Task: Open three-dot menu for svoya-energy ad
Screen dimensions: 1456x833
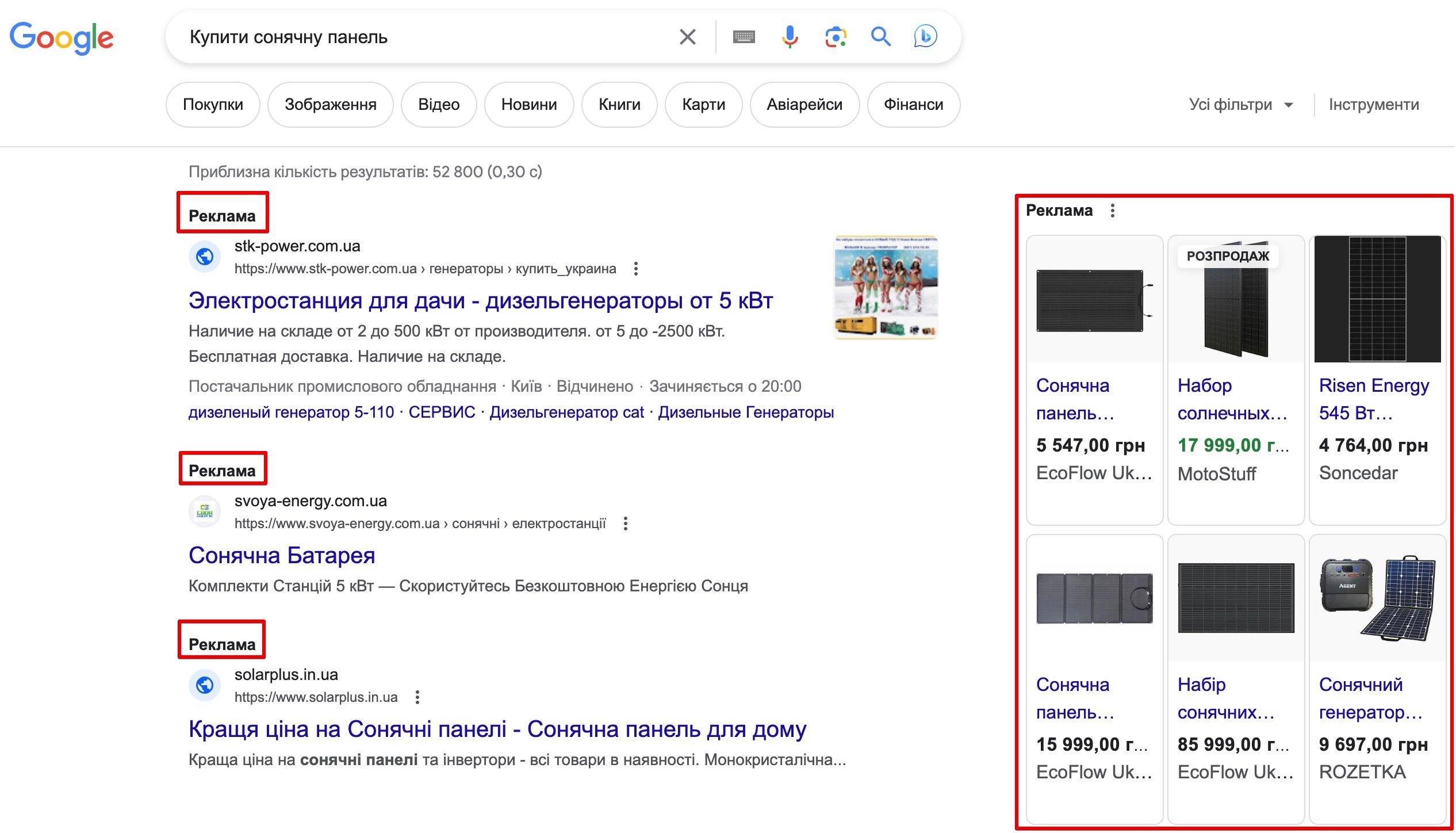Action: point(626,524)
